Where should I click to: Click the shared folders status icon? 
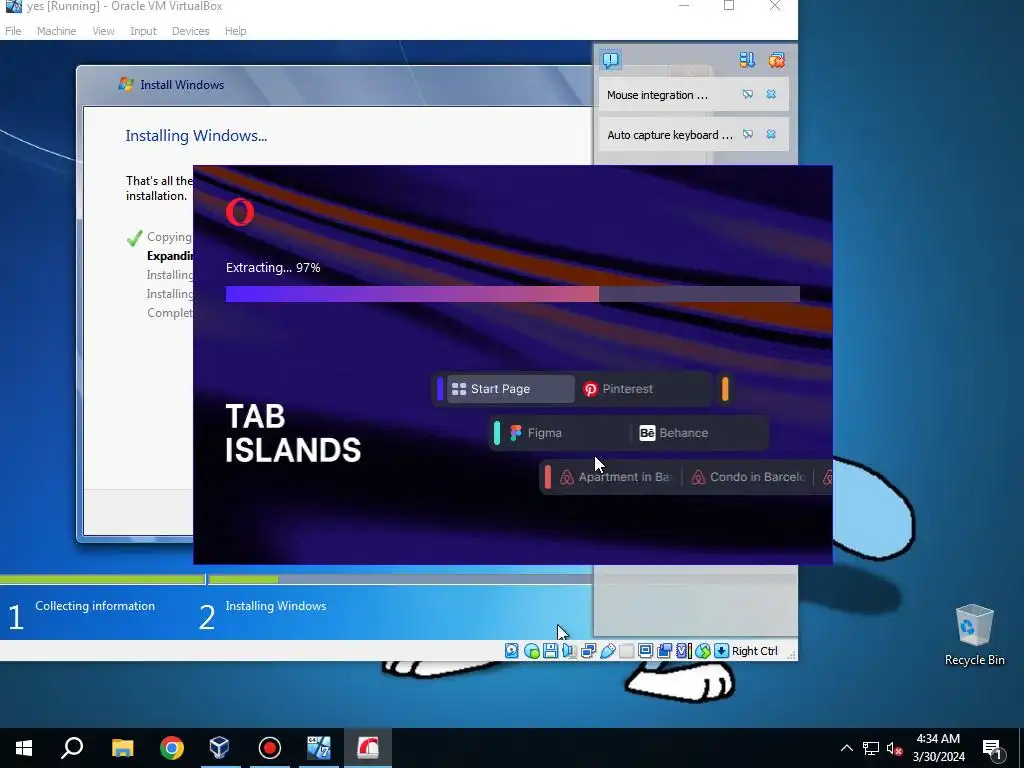click(x=626, y=650)
